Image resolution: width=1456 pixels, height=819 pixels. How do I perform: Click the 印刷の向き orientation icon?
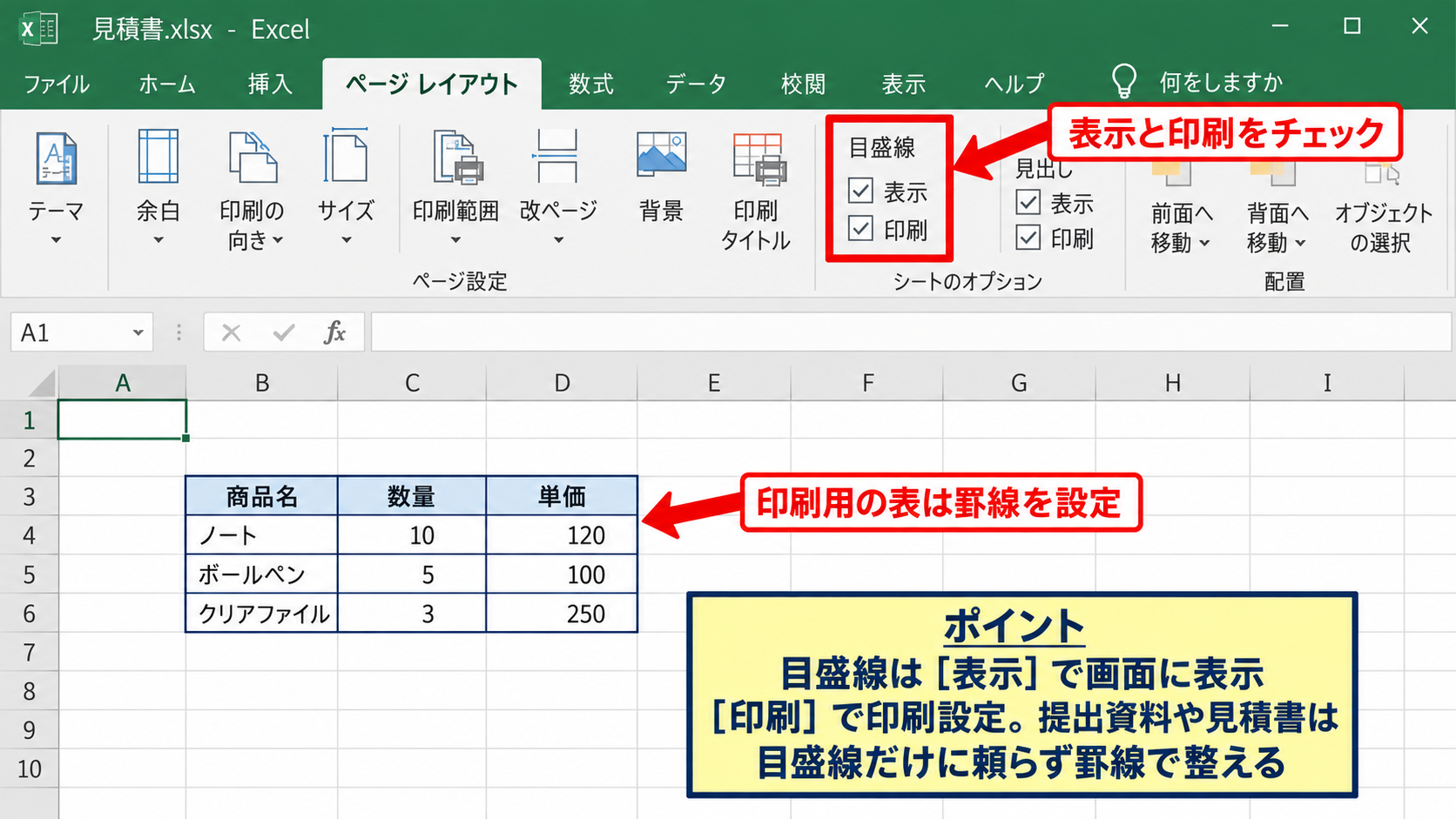[253, 158]
